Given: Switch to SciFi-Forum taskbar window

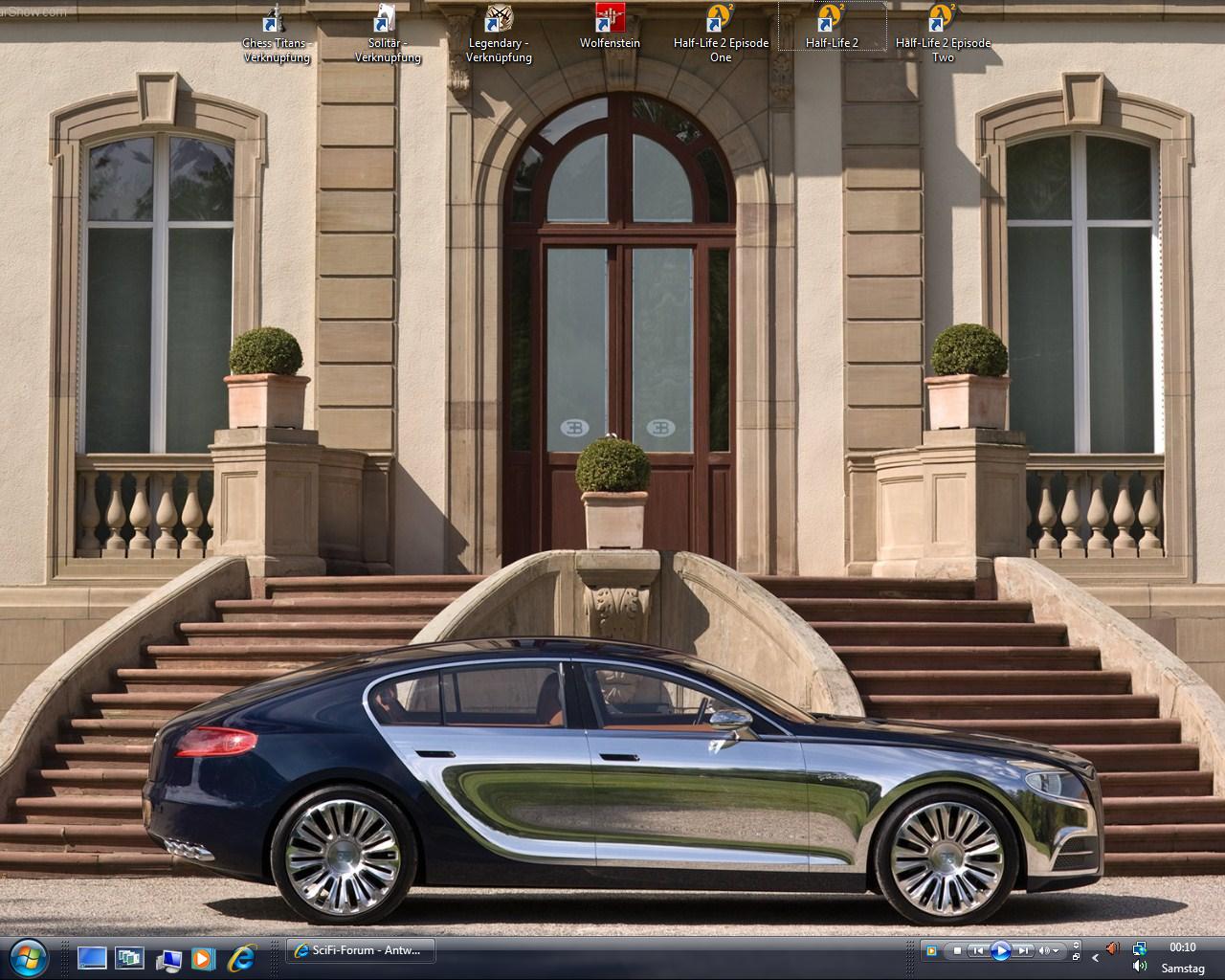Looking at the screenshot, I should [x=361, y=950].
